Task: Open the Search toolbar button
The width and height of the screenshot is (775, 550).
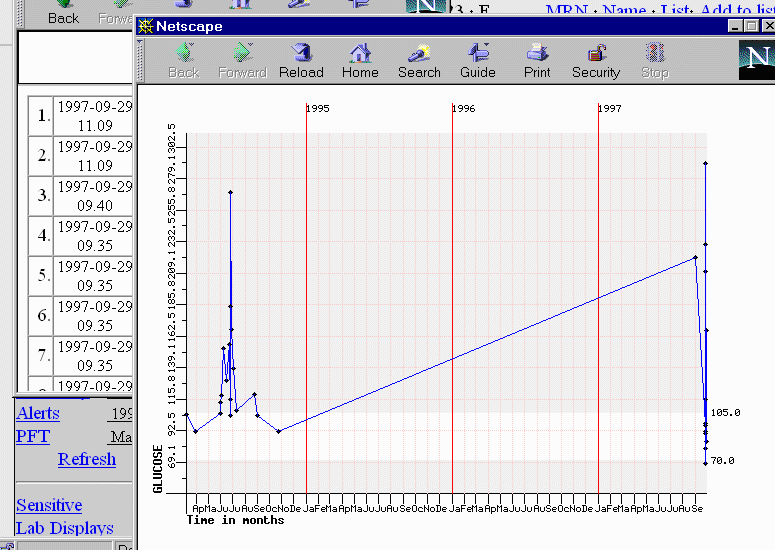Action: coord(419,60)
